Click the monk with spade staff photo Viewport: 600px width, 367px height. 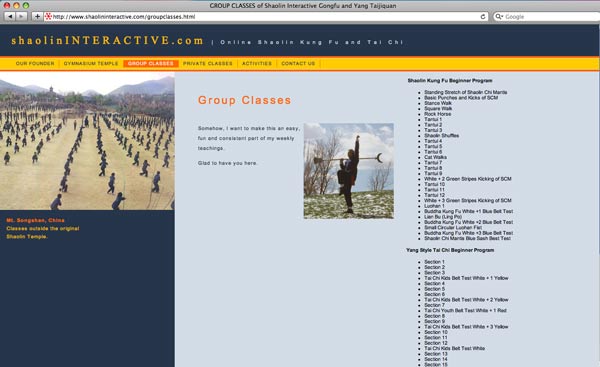pyautogui.click(x=349, y=171)
